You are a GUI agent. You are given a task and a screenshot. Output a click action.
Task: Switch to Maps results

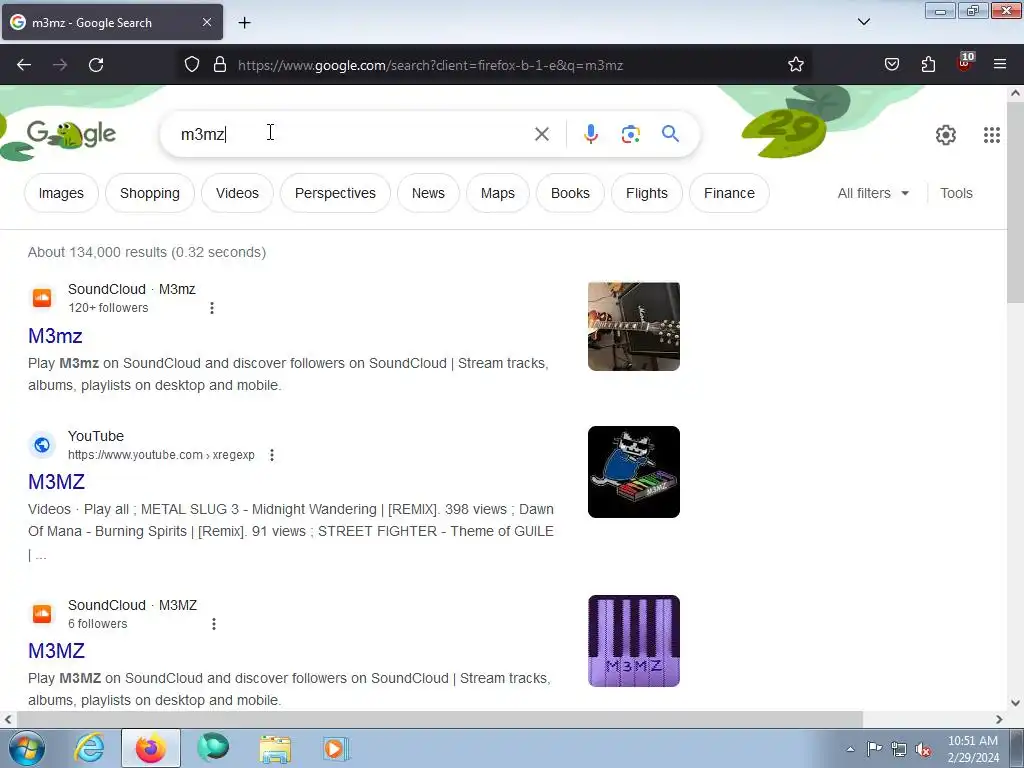point(498,193)
